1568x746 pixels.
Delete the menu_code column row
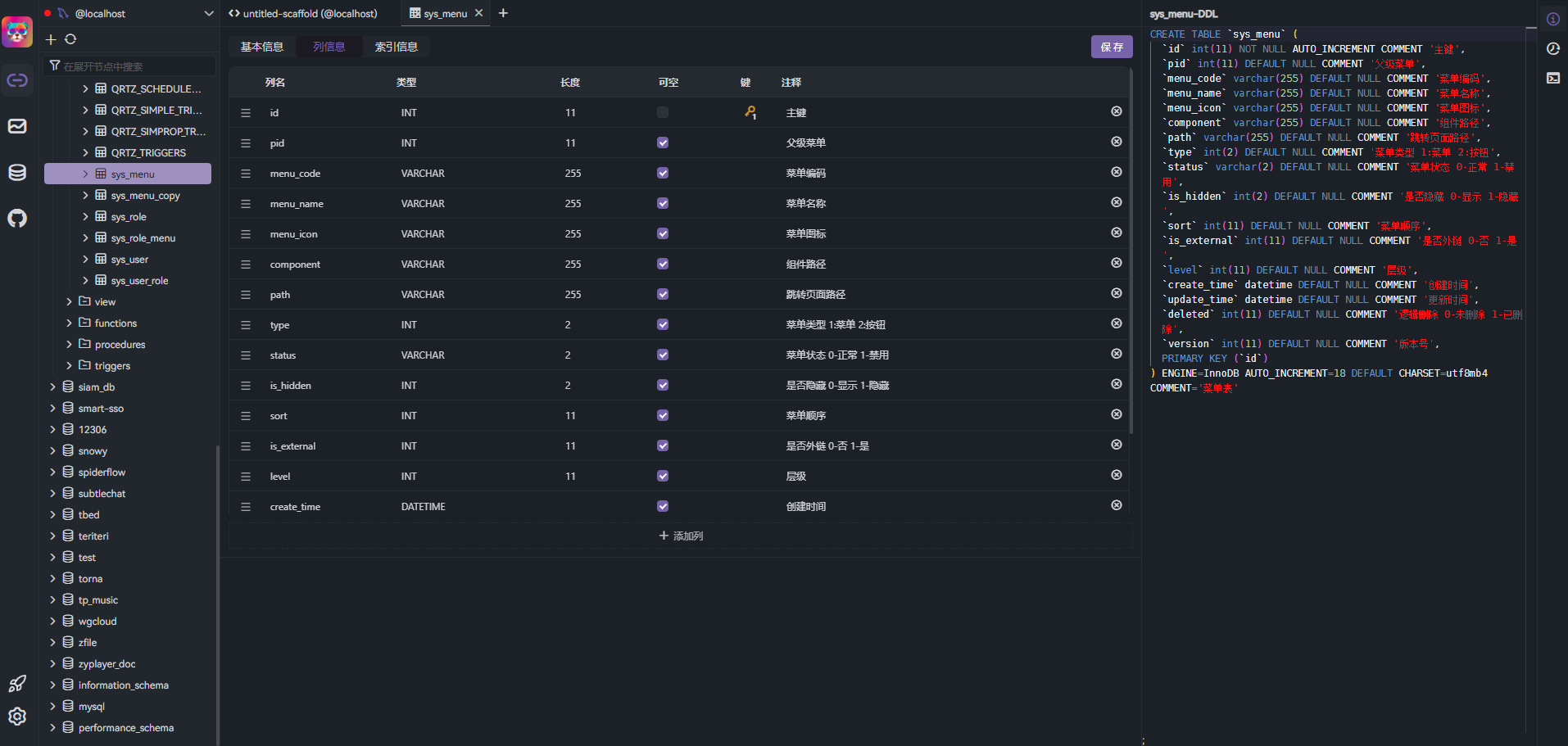(1116, 172)
